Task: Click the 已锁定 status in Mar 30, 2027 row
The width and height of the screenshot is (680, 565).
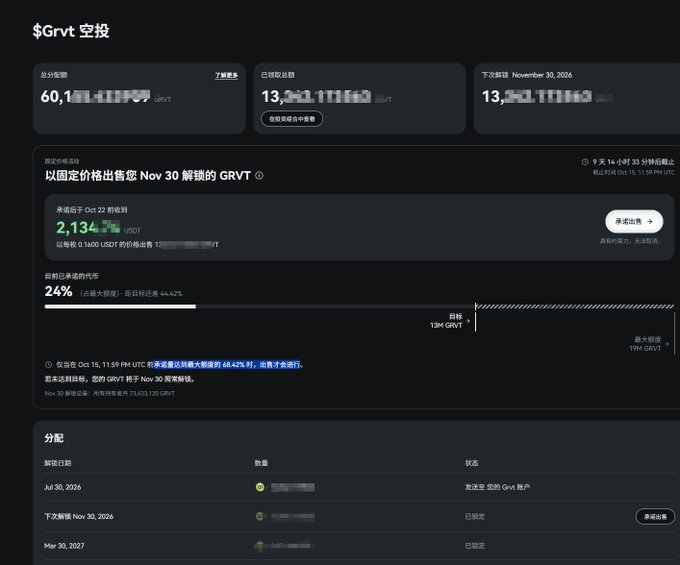Action: click(x=475, y=546)
